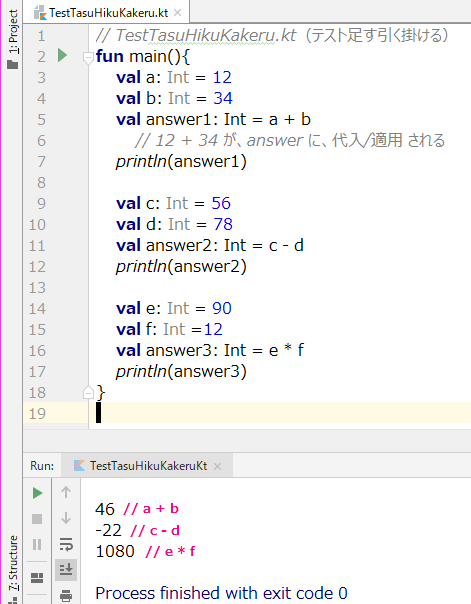The width and height of the screenshot is (471, 604).
Task: Open the Structure tool window
Action: [x=13, y=568]
